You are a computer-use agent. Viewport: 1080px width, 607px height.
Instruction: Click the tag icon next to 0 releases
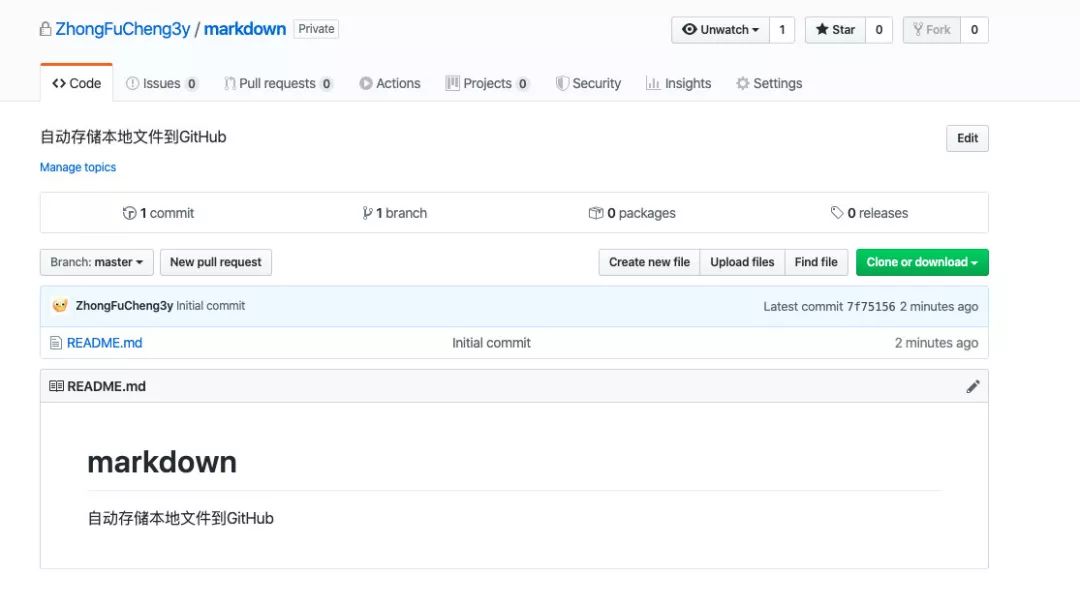pyautogui.click(x=837, y=213)
